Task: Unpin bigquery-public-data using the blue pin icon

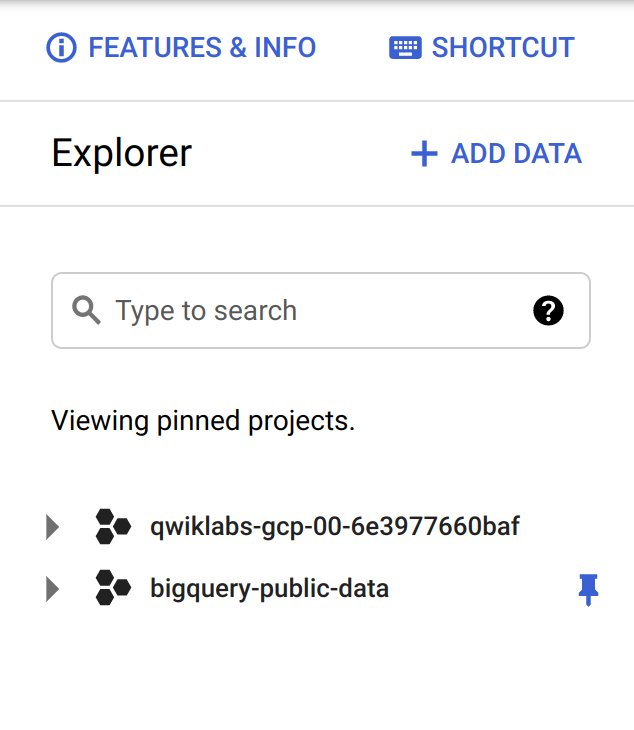Action: pos(588,590)
